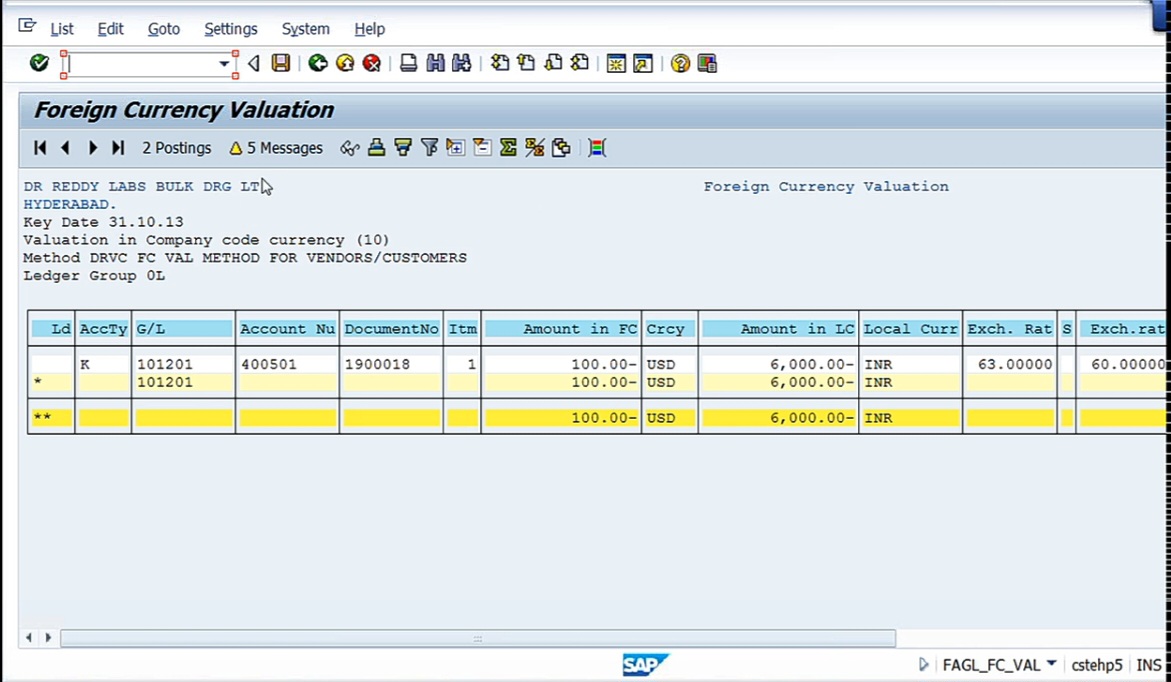Click the Print icon in the standard toolbar
The width and height of the screenshot is (1171, 682).
click(x=408, y=63)
